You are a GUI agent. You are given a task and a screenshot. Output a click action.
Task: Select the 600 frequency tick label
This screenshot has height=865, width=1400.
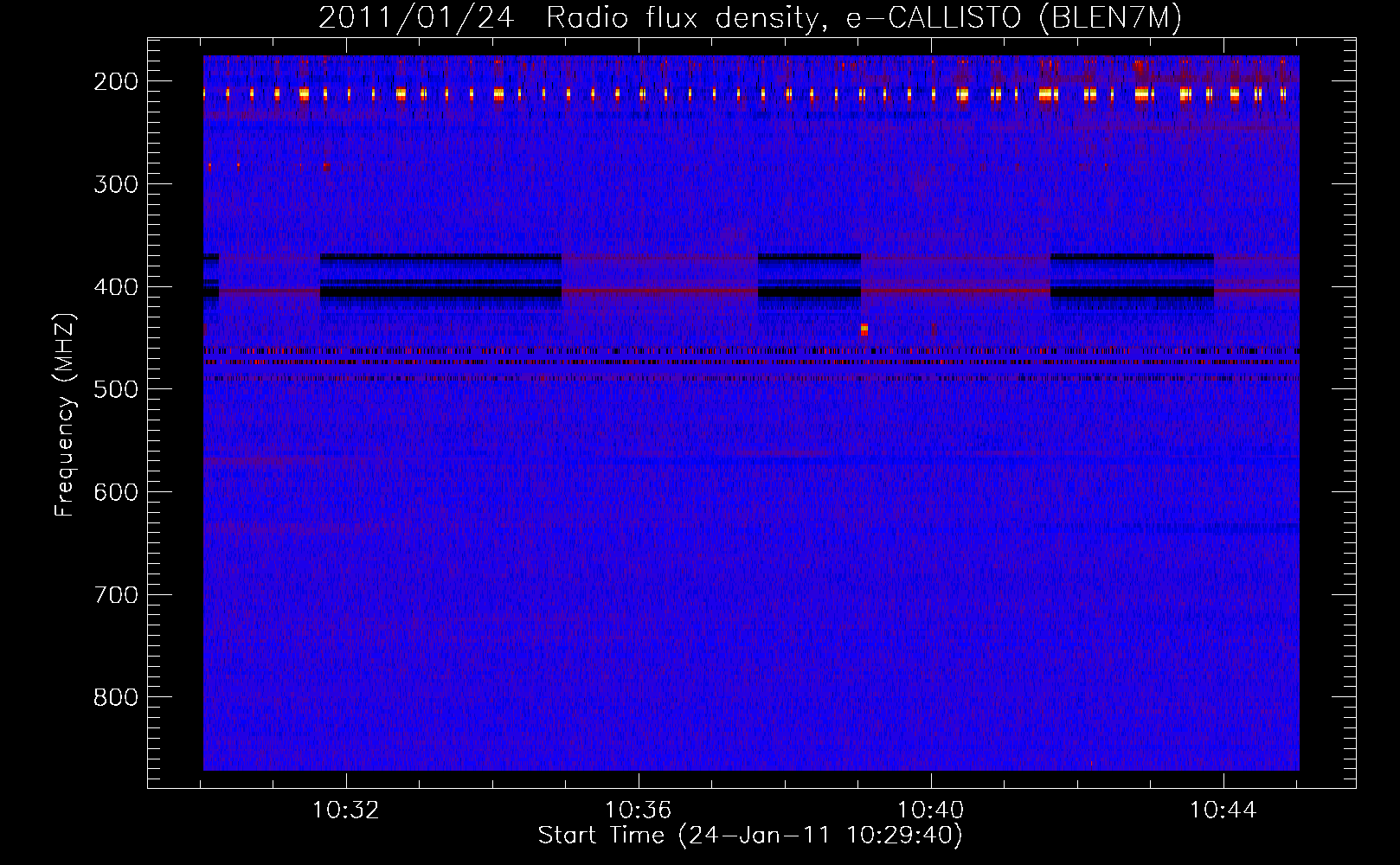point(116,492)
